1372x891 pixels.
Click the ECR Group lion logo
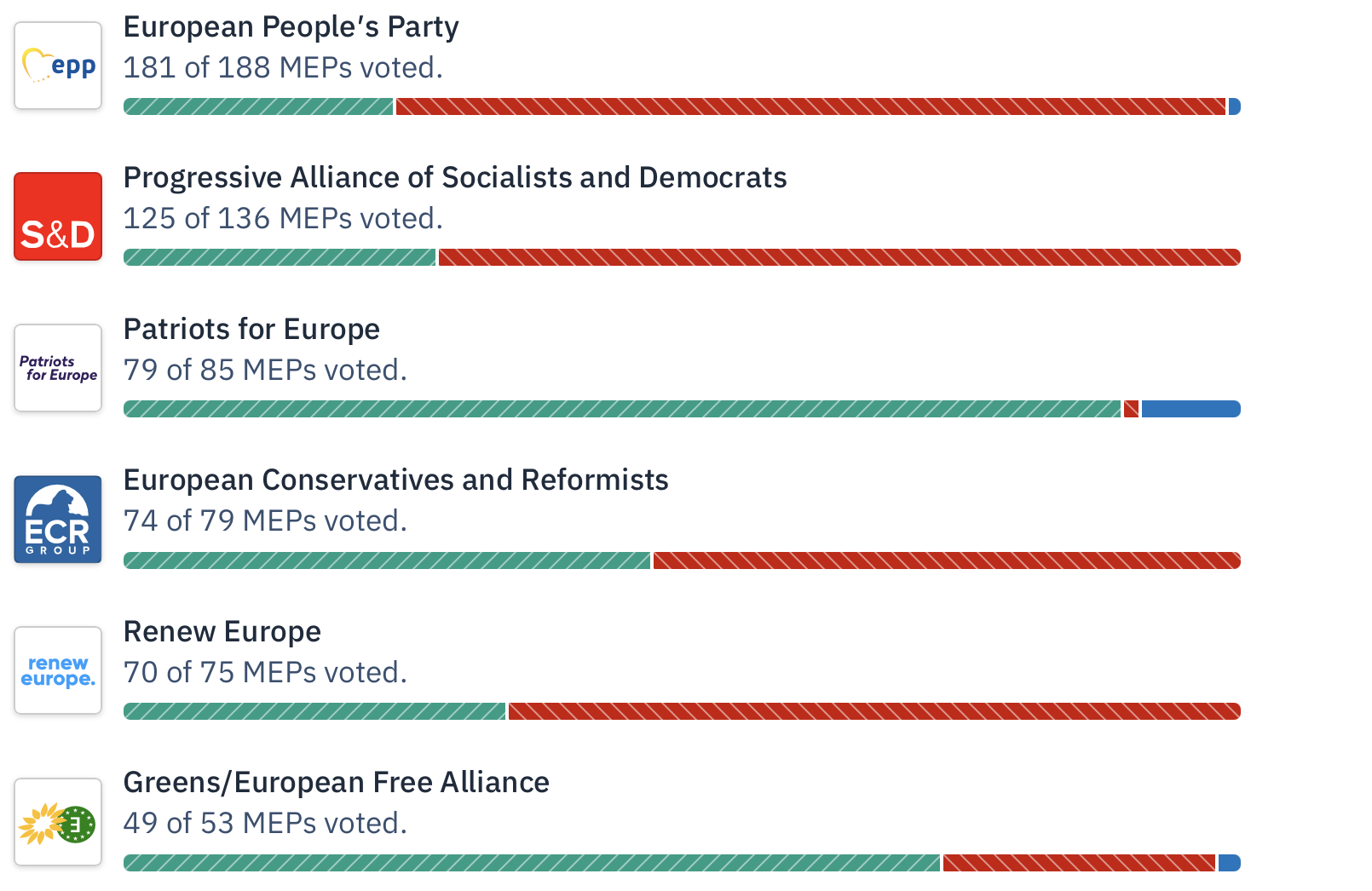pyautogui.click(x=58, y=520)
